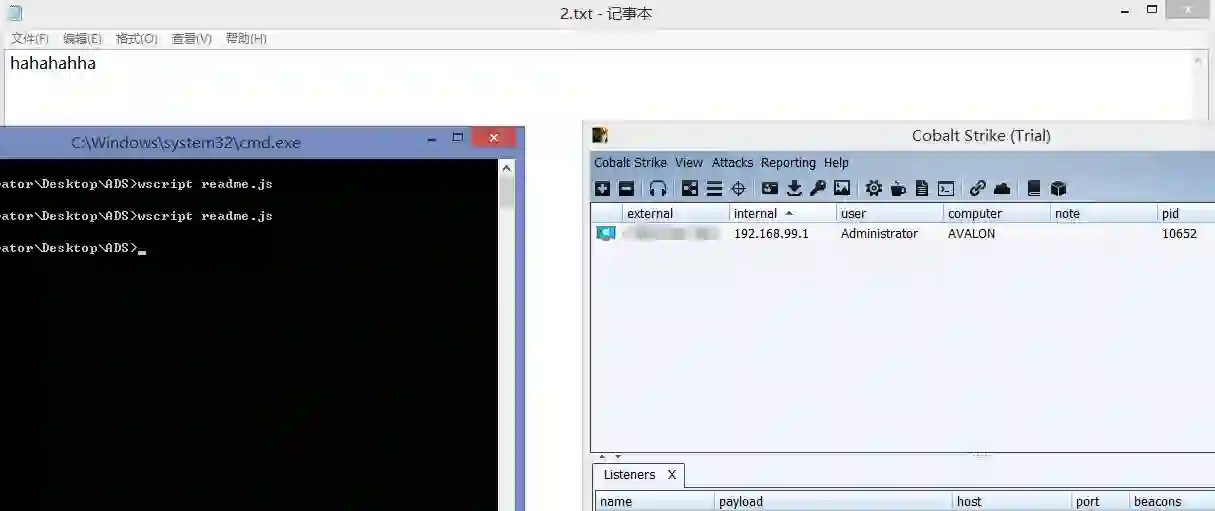This screenshot has width=1215, height=511.
Task: Sort listeners by name column
Action: tap(655, 501)
